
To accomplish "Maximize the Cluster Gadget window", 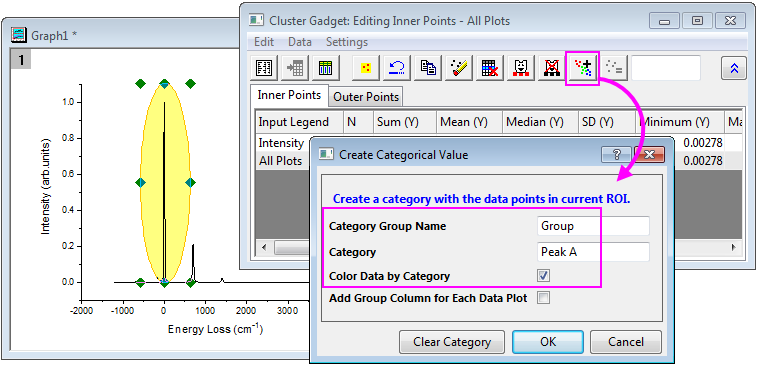I will coord(697,21).
